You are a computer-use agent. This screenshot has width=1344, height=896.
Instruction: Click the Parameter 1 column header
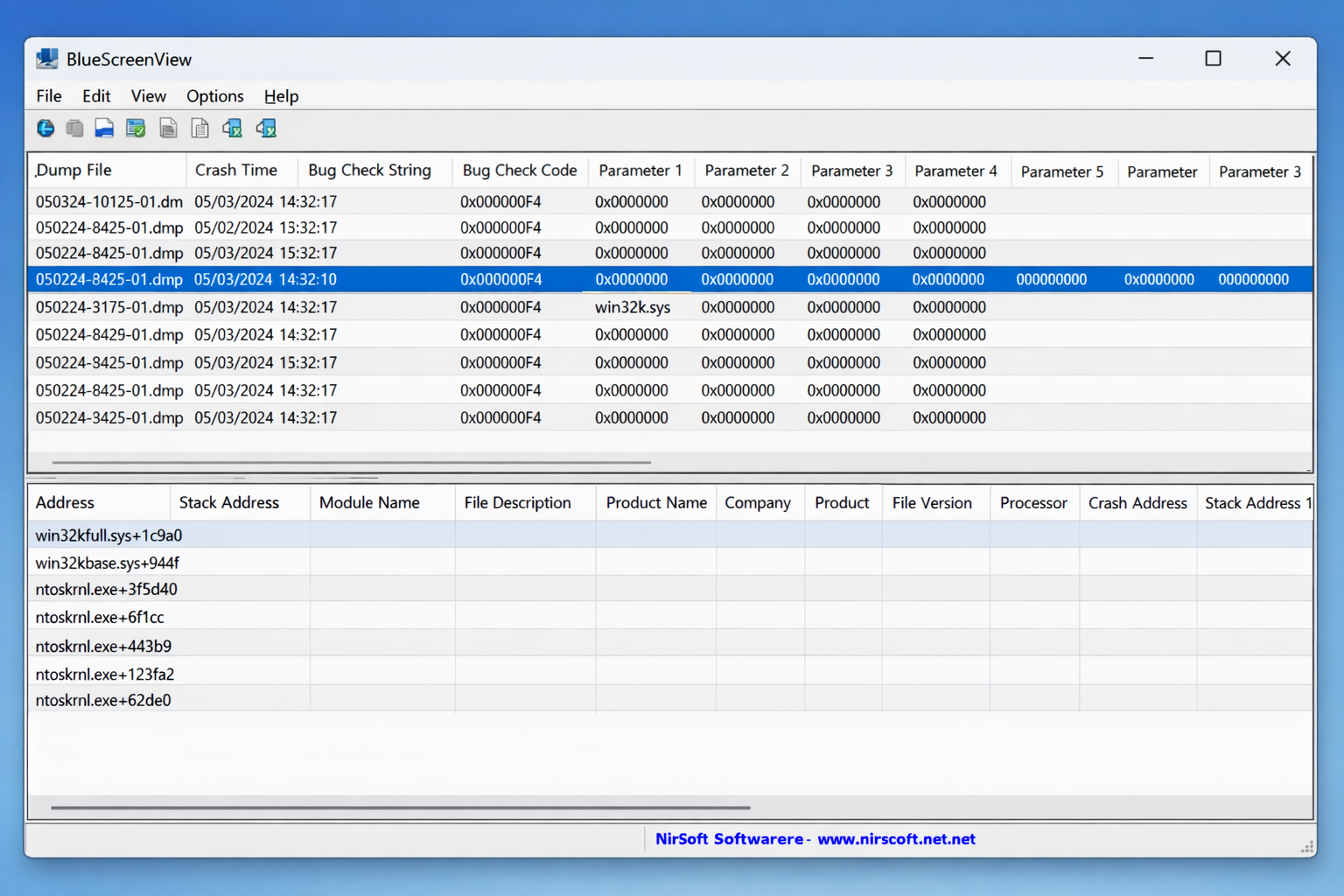click(641, 171)
